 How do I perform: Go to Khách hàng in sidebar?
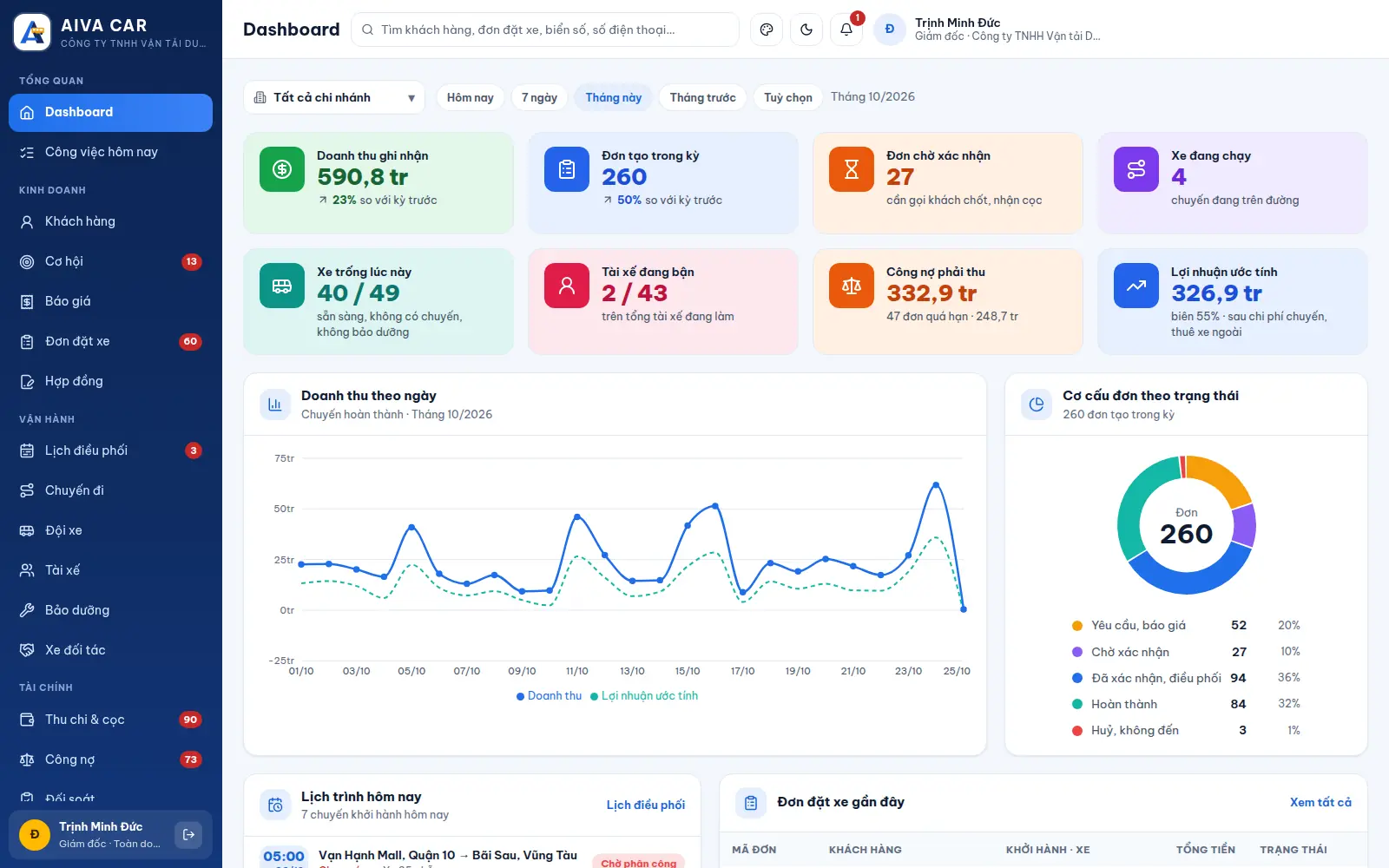(110, 221)
